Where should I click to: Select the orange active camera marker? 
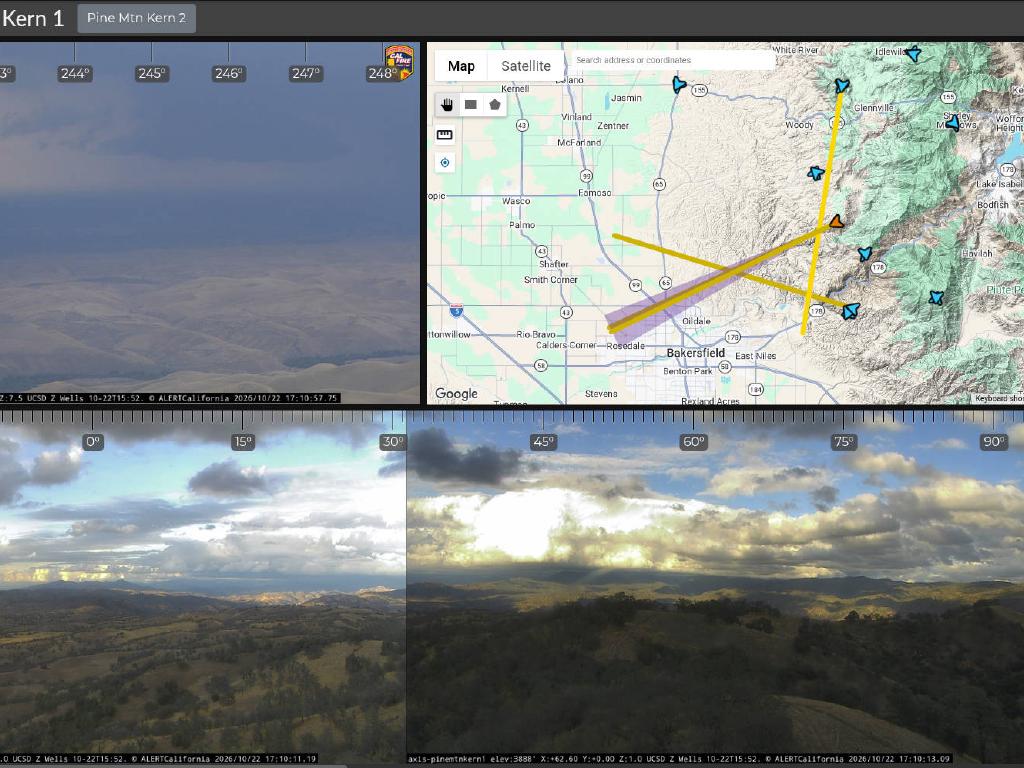[x=837, y=221]
